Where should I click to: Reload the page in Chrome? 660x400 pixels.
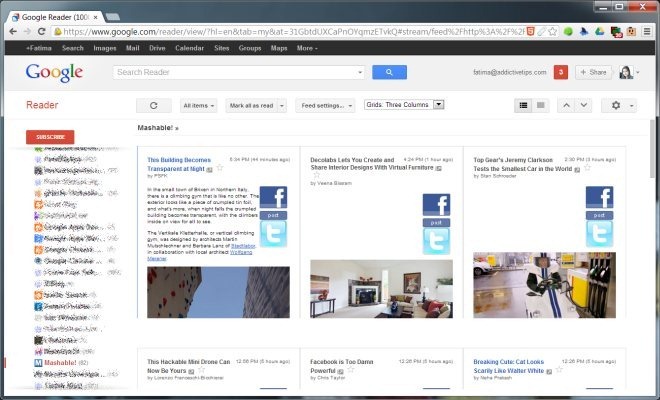(41, 32)
